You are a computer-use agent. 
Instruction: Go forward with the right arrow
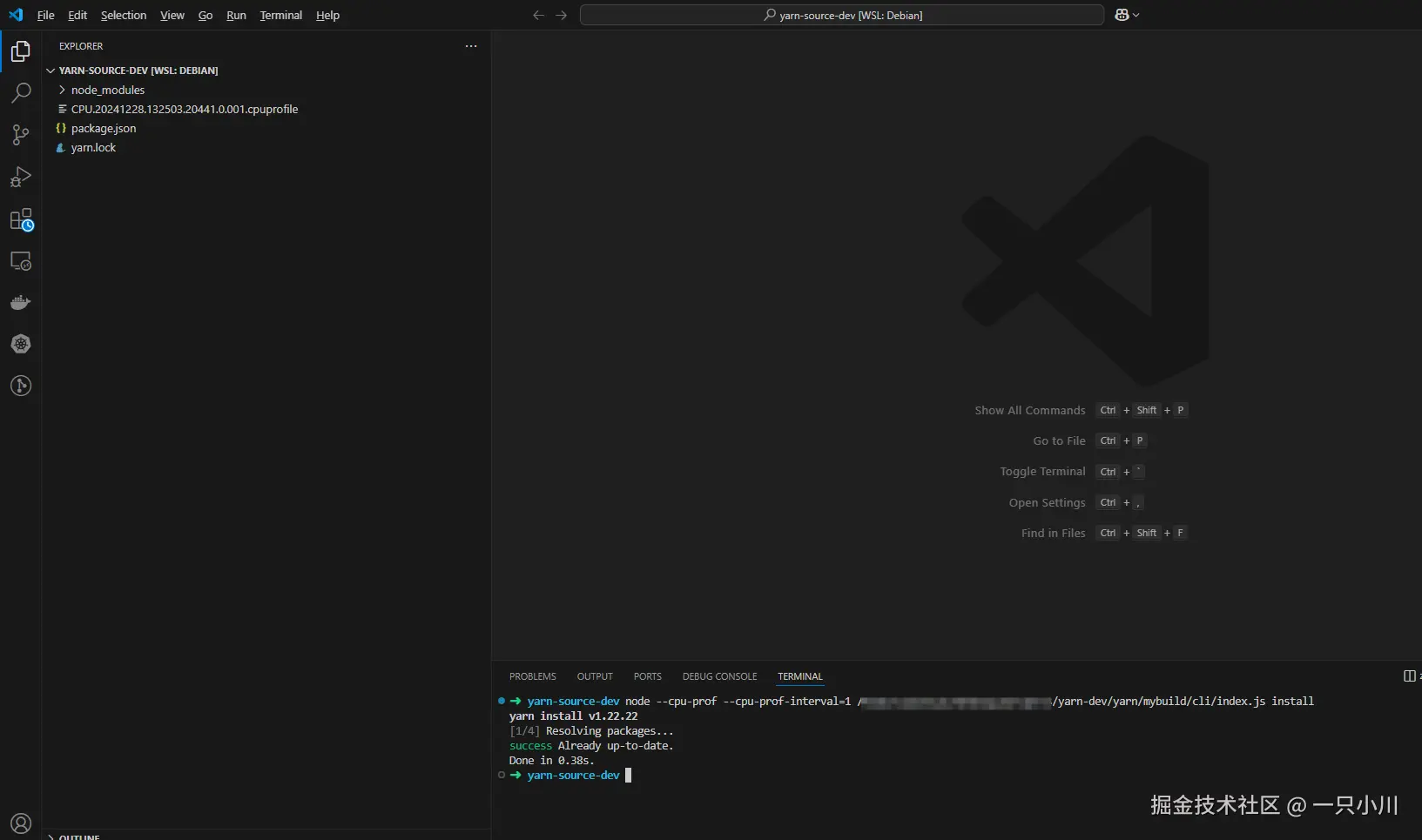tap(561, 15)
